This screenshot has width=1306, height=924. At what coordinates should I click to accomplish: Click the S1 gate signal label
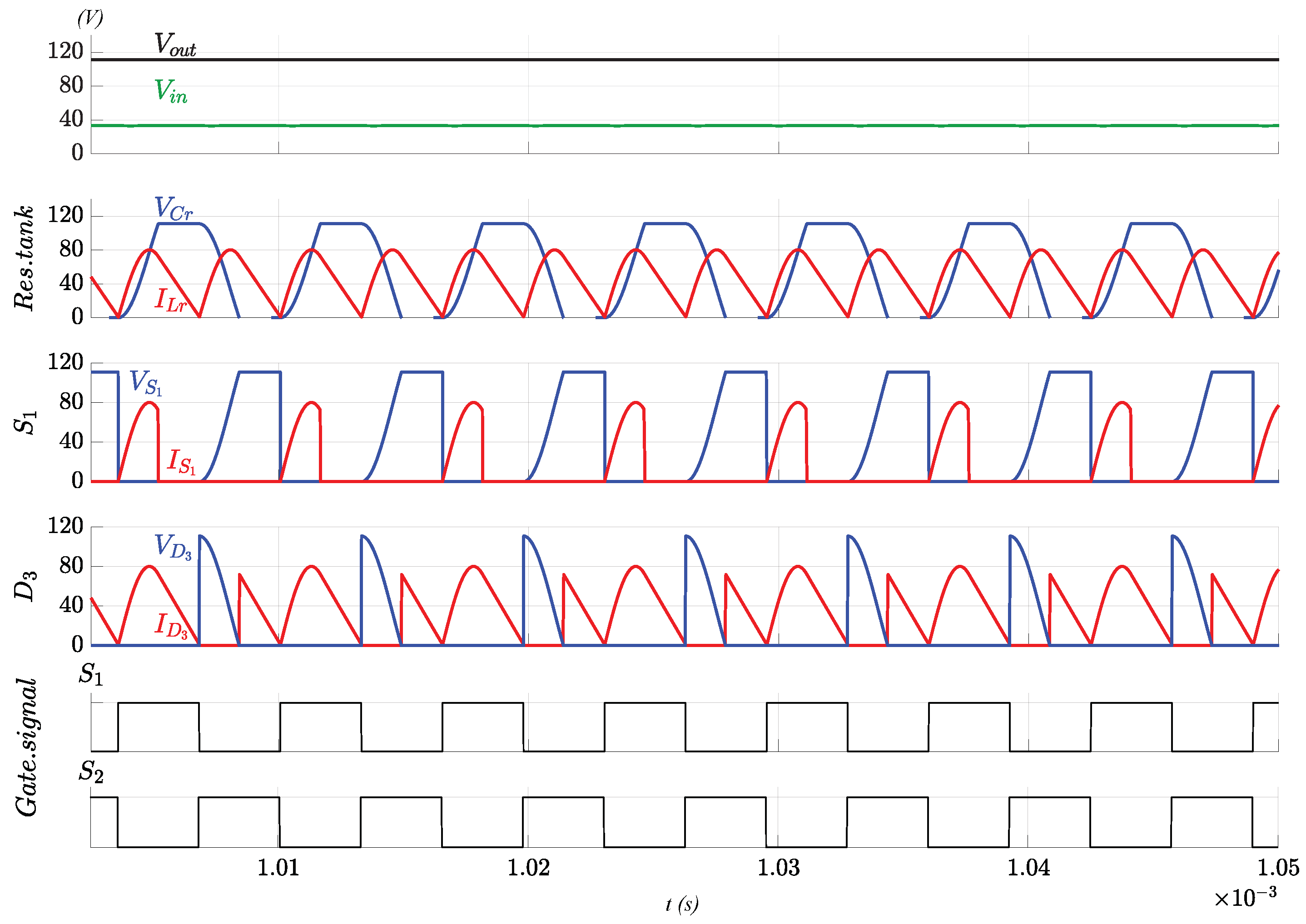click(x=91, y=675)
